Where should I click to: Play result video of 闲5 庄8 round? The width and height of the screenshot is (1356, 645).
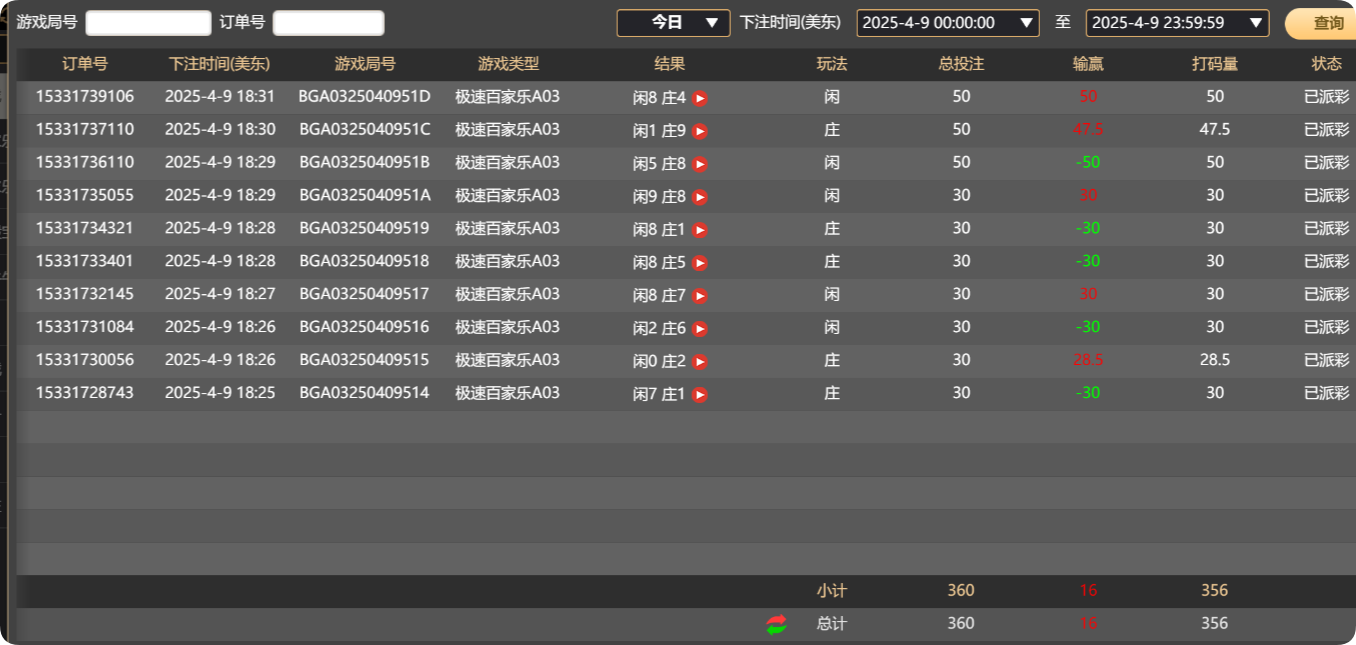tap(699, 162)
